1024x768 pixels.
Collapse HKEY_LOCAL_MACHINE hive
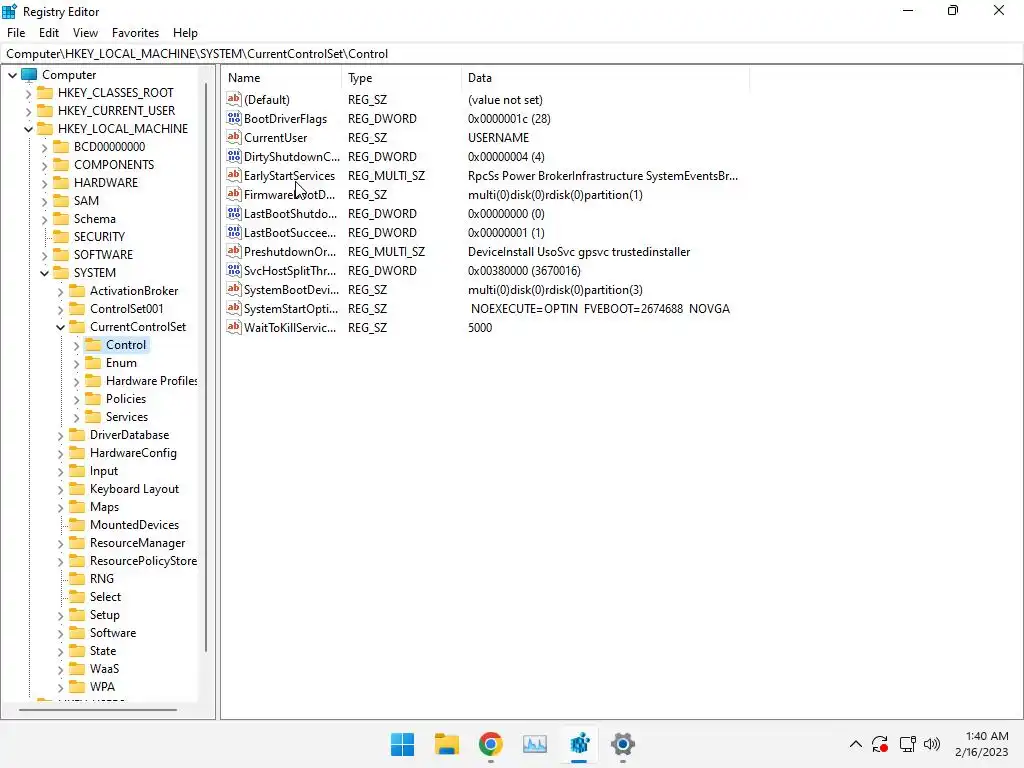(28, 129)
